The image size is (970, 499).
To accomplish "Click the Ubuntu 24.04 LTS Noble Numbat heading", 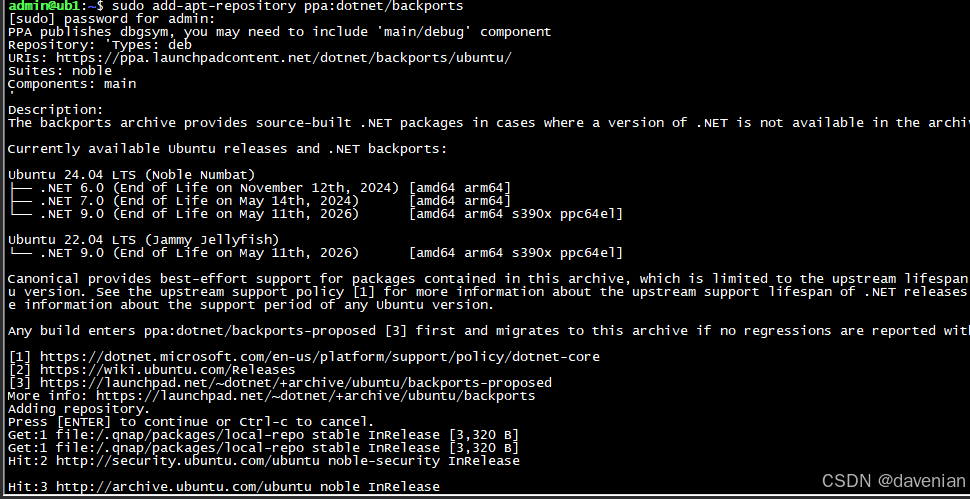I will 131,174.
